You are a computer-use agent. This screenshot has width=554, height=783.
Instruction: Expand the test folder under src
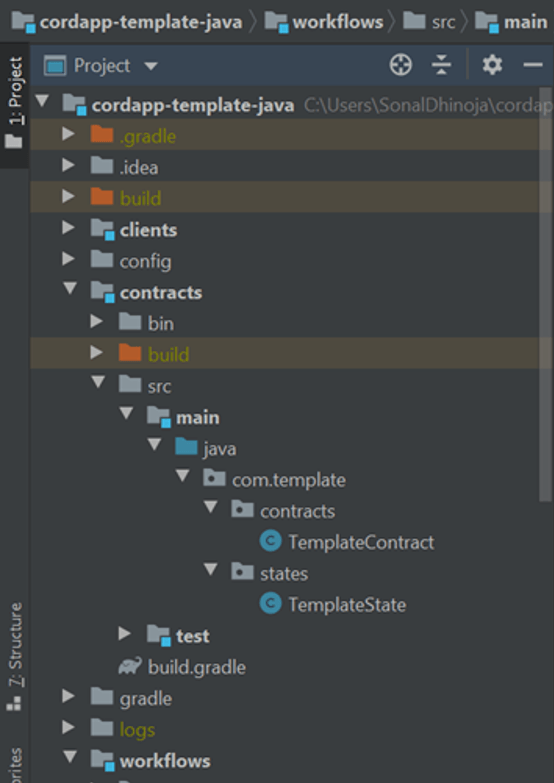click(124, 634)
